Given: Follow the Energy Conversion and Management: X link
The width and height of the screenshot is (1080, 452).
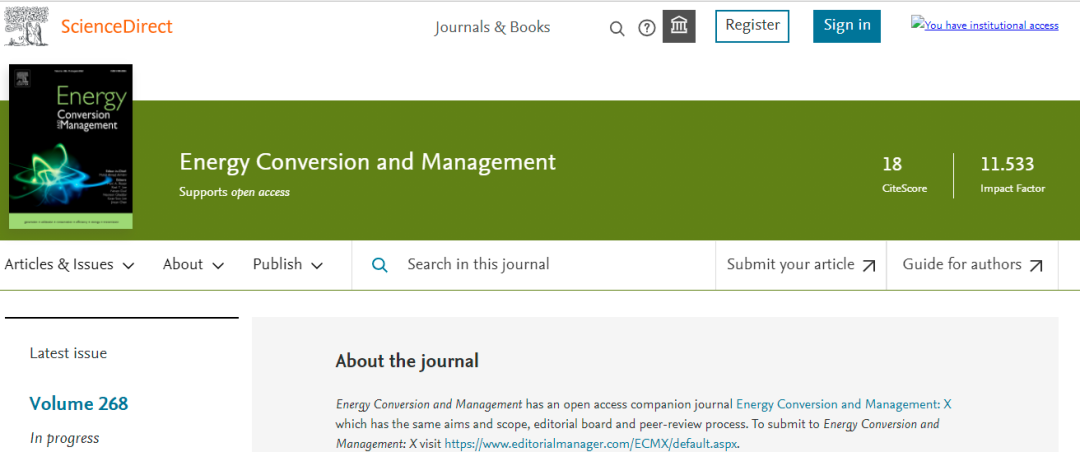Looking at the screenshot, I should pyautogui.click(x=843, y=404).
